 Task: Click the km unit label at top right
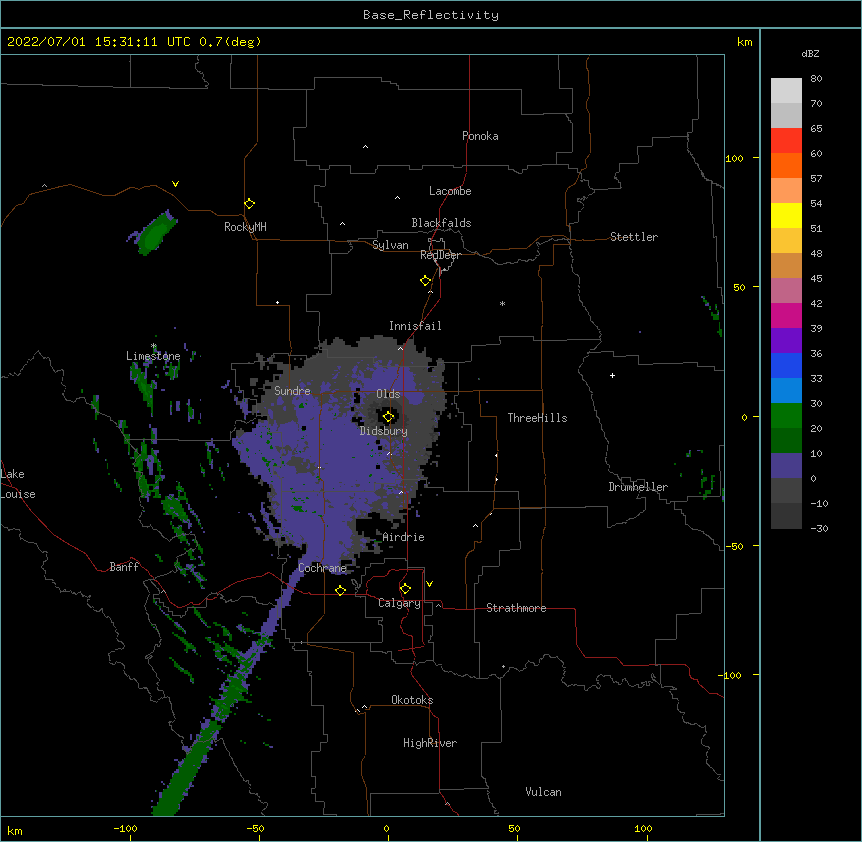tap(745, 42)
